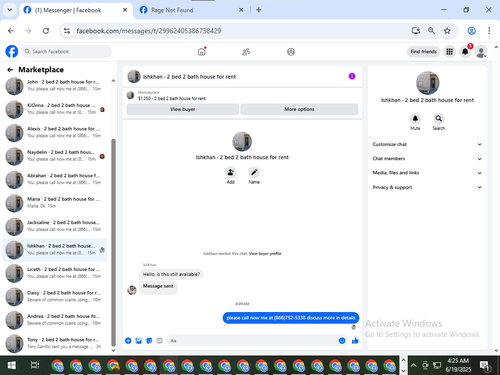Open the Alexis conversation
The width and height of the screenshot is (500, 375).
coord(55,132)
